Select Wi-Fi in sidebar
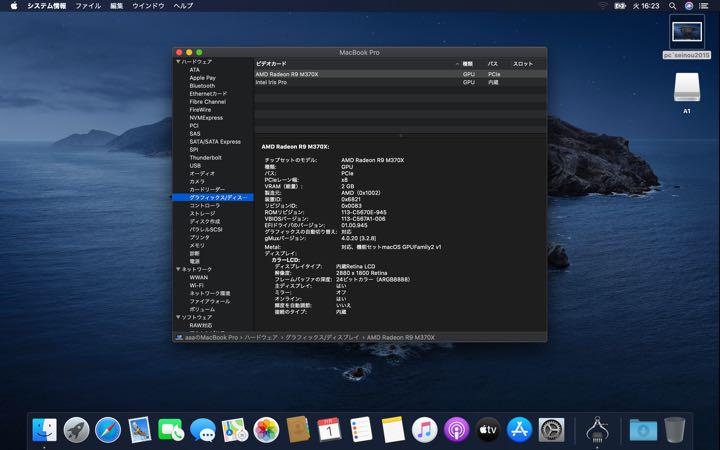 (x=197, y=286)
